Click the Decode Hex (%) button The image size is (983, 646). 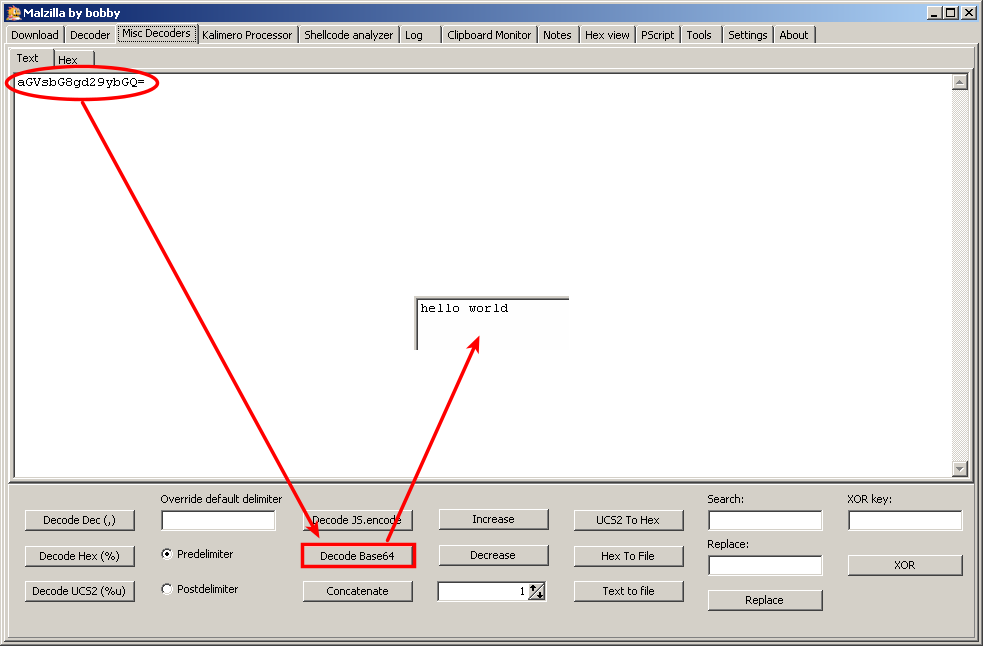tap(79, 556)
